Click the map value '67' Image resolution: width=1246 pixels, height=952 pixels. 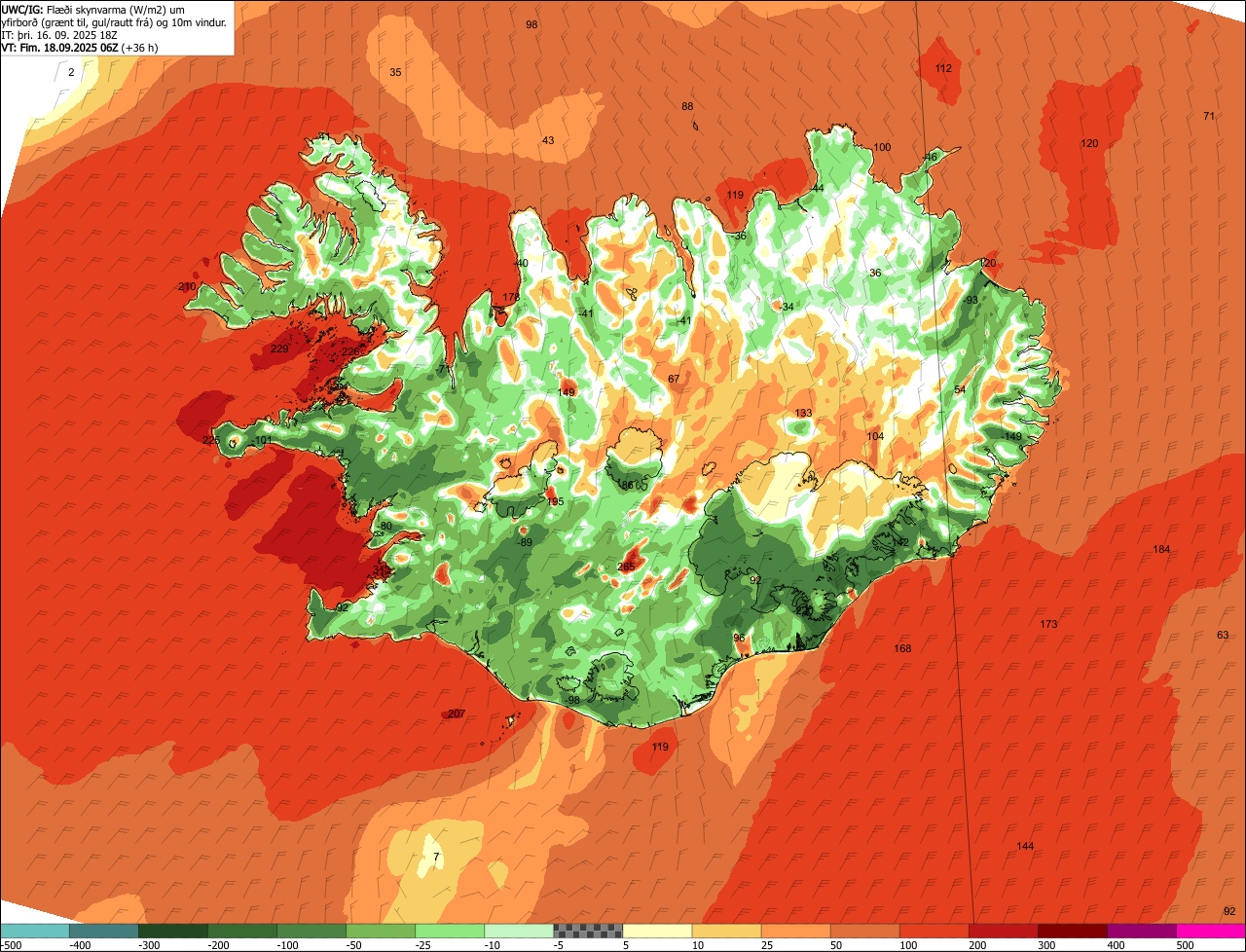pyautogui.click(x=674, y=379)
